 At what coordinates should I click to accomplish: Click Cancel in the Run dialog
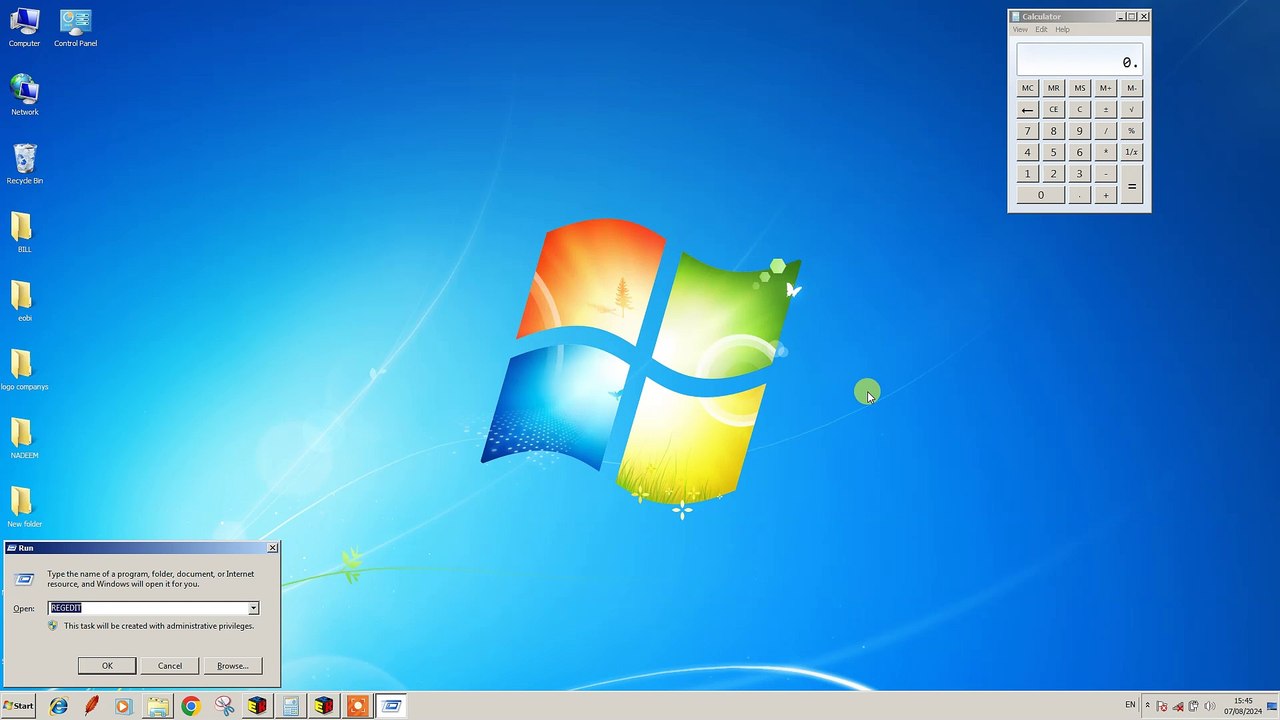coord(170,666)
